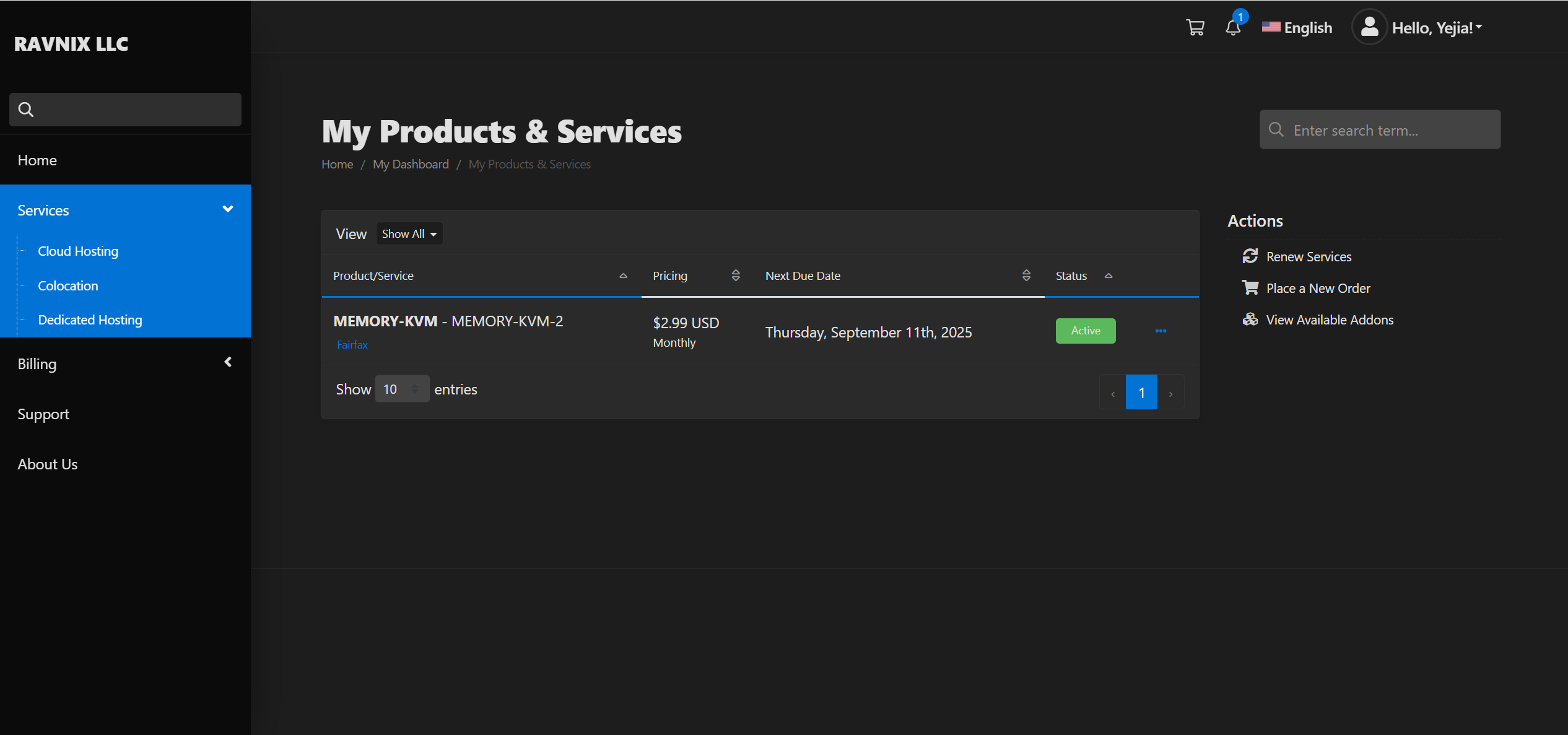The height and width of the screenshot is (735, 1568).
Task: Click the US flag language icon
Action: tap(1271, 27)
